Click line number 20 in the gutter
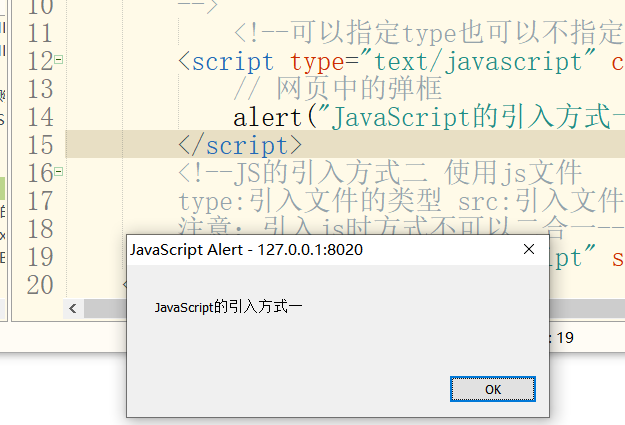 click(40, 285)
